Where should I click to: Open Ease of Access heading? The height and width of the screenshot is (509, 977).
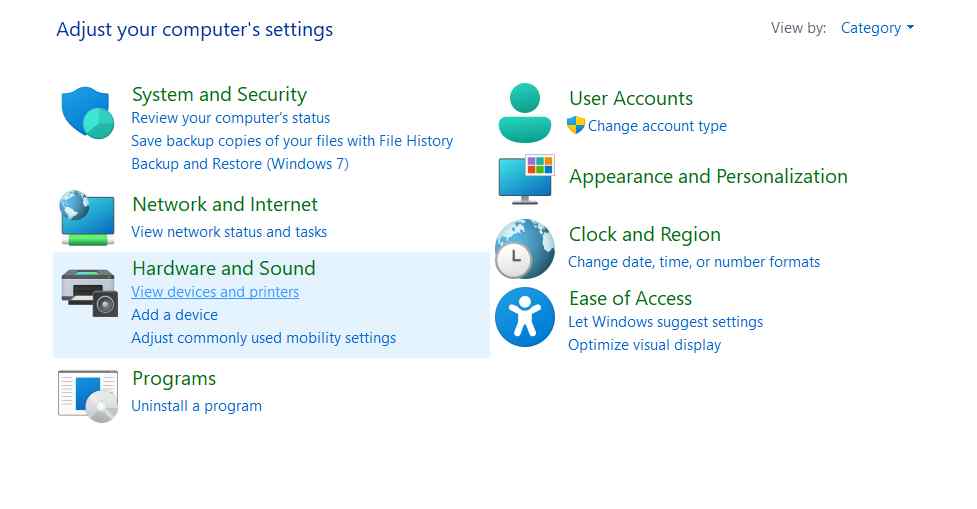630,298
